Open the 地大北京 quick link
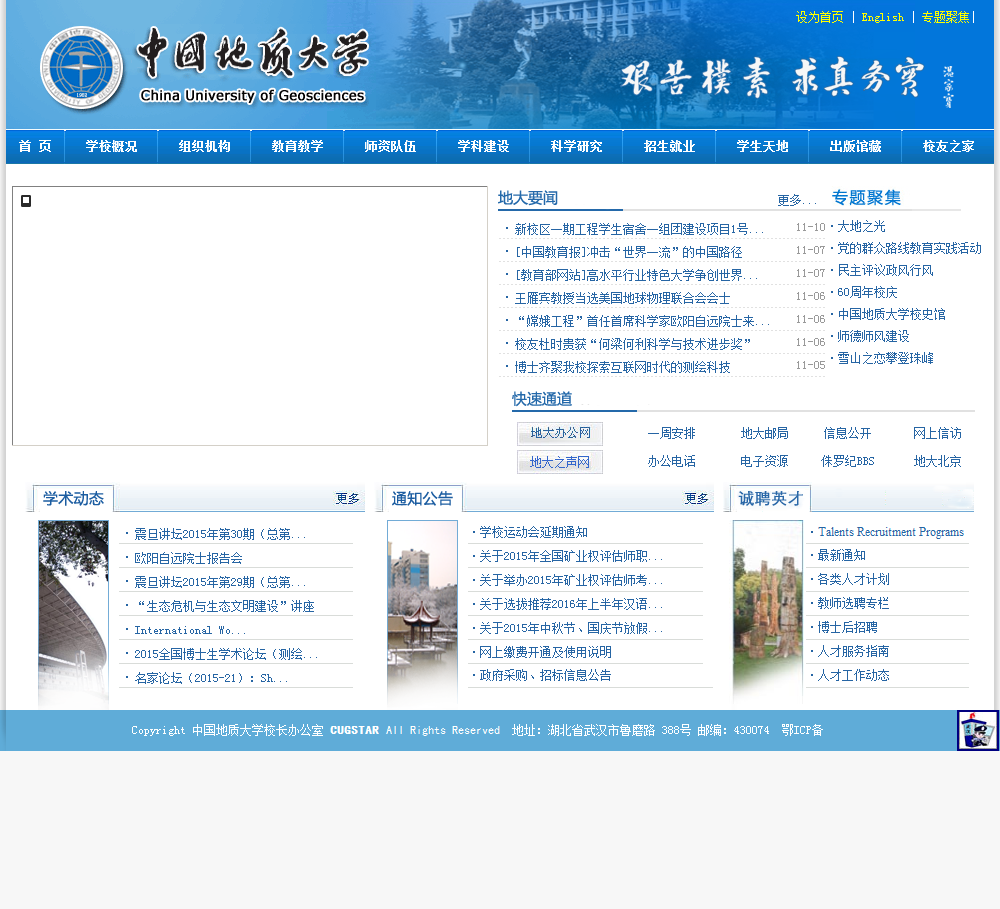 [937, 461]
